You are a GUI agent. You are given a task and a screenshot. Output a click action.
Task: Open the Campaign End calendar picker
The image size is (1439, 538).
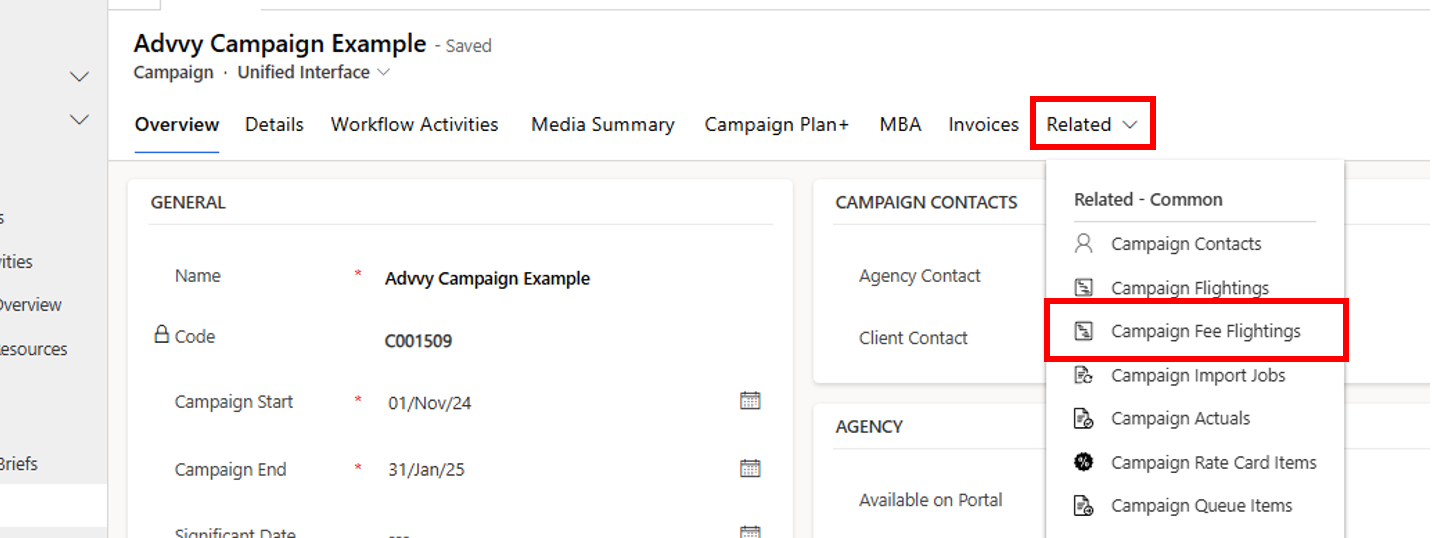click(x=750, y=468)
